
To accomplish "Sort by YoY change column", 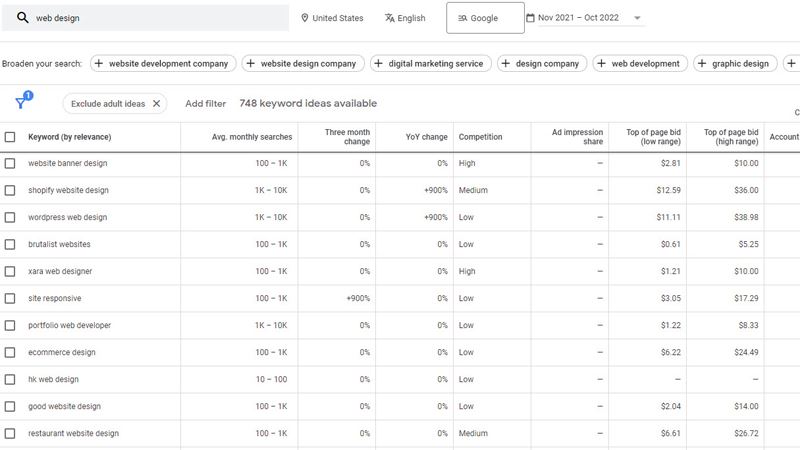I will click(427, 137).
